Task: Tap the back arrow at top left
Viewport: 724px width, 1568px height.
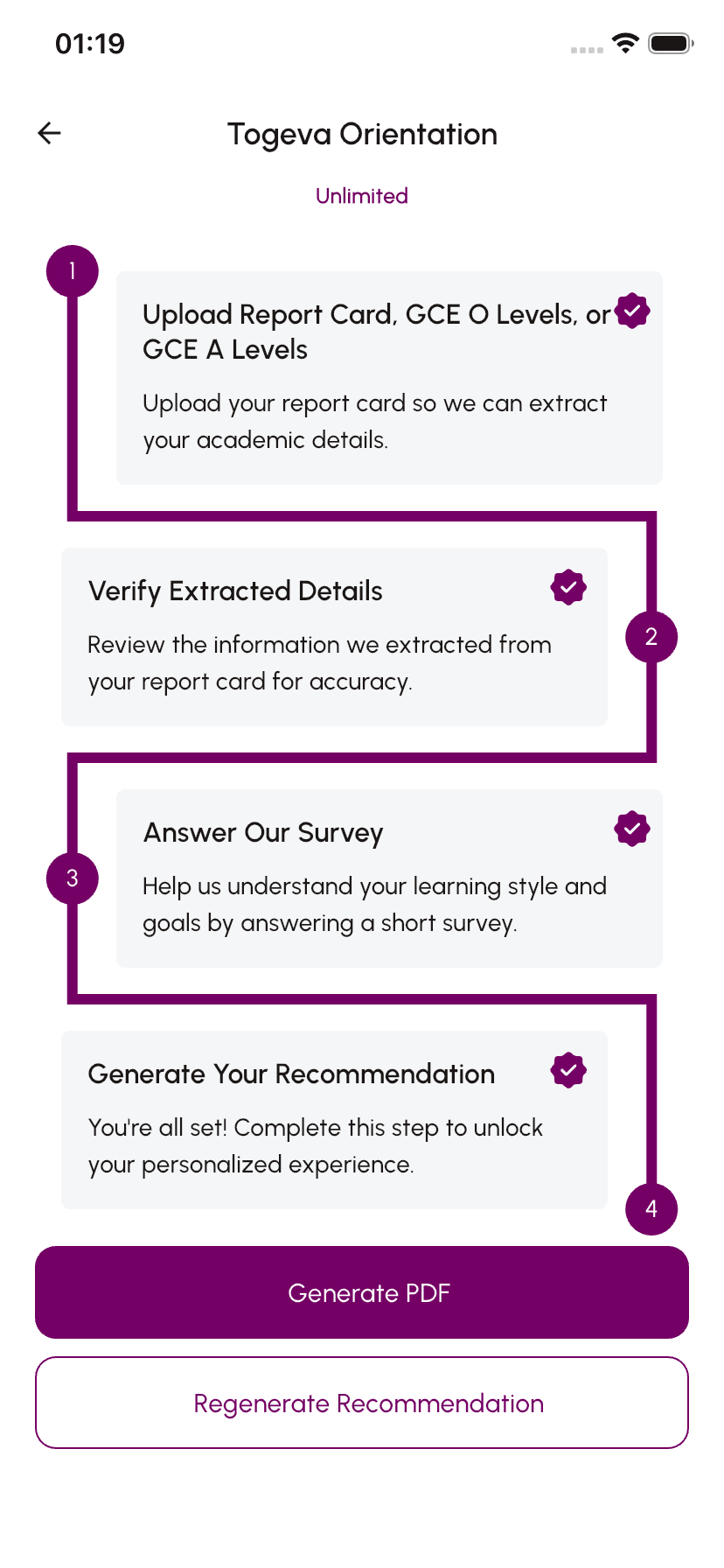Action: (49, 133)
